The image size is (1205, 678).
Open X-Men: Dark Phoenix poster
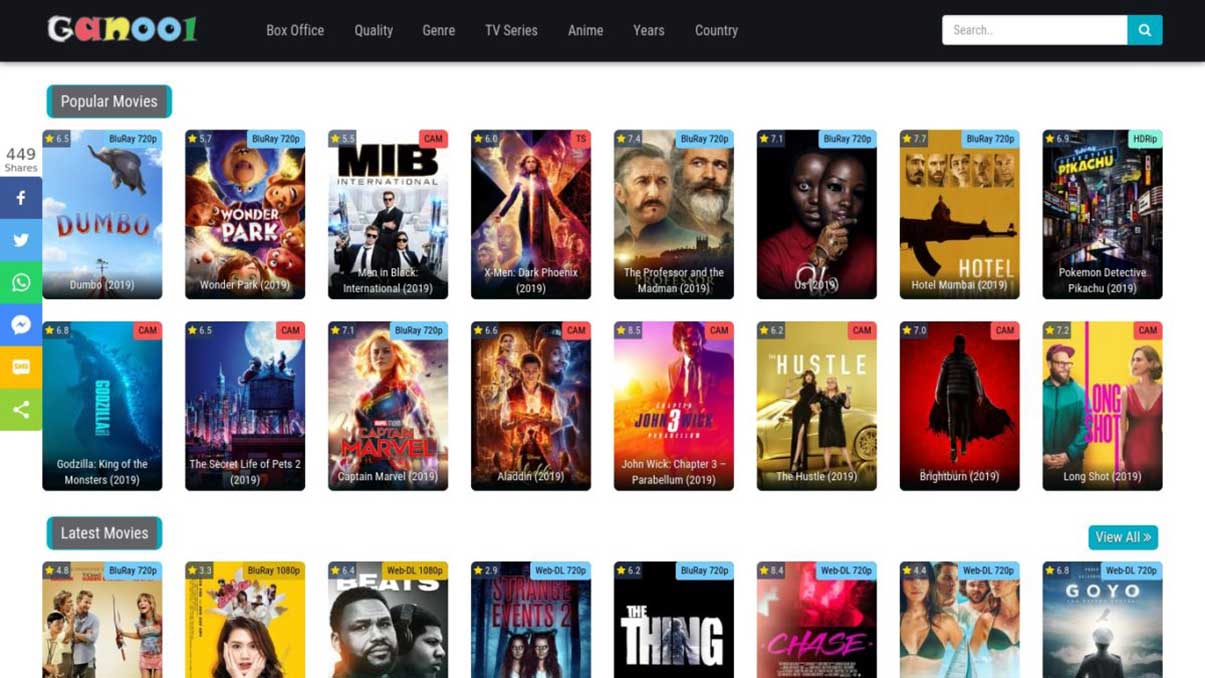click(531, 214)
